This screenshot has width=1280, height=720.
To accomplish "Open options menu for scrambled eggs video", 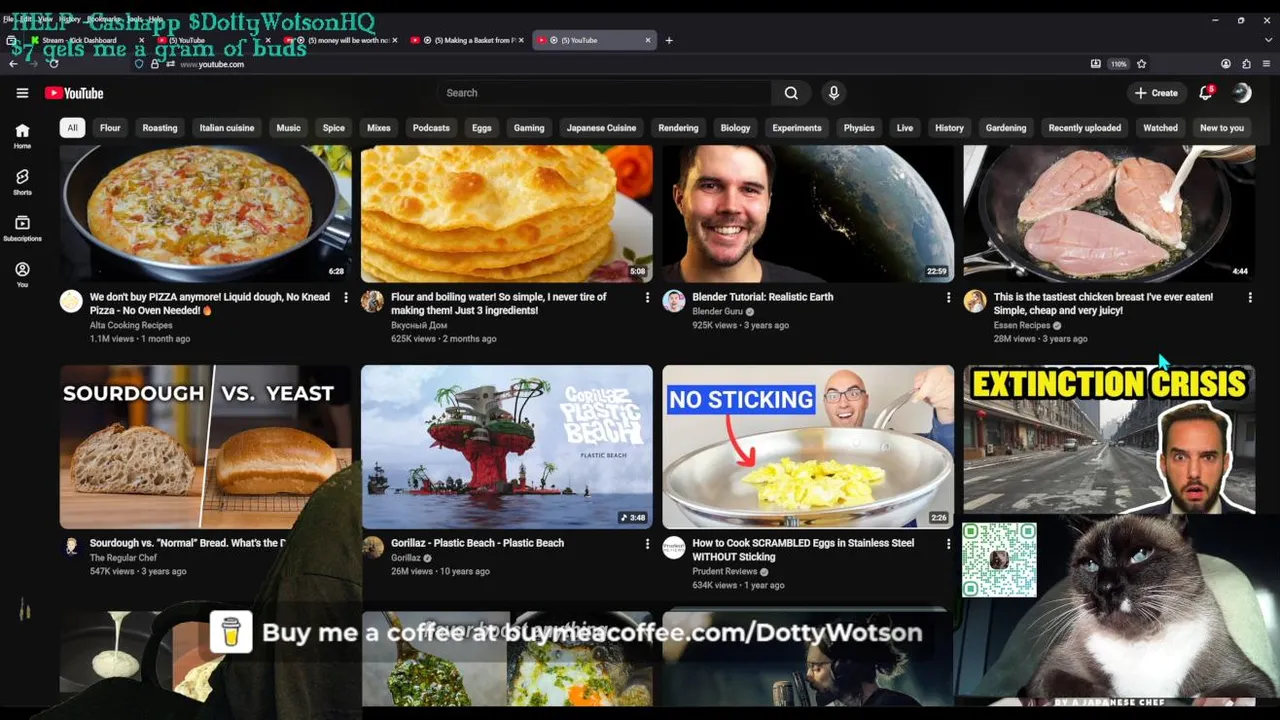I will pyautogui.click(x=948, y=543).
